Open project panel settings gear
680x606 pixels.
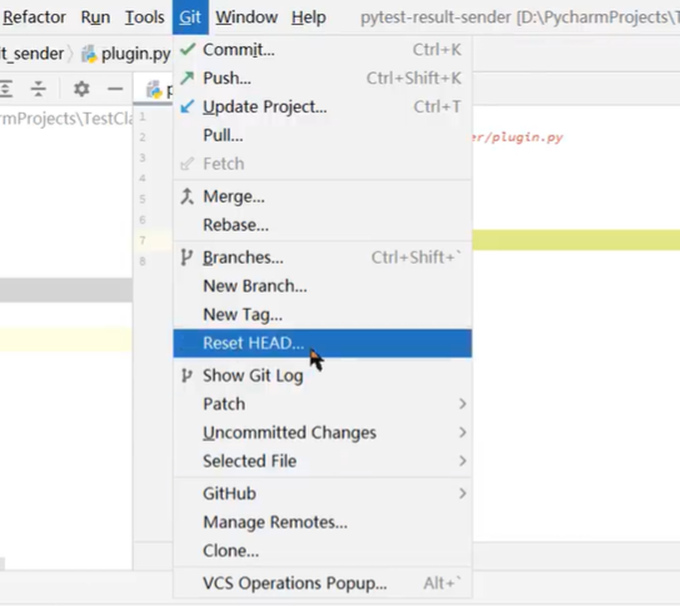(82, 89)
